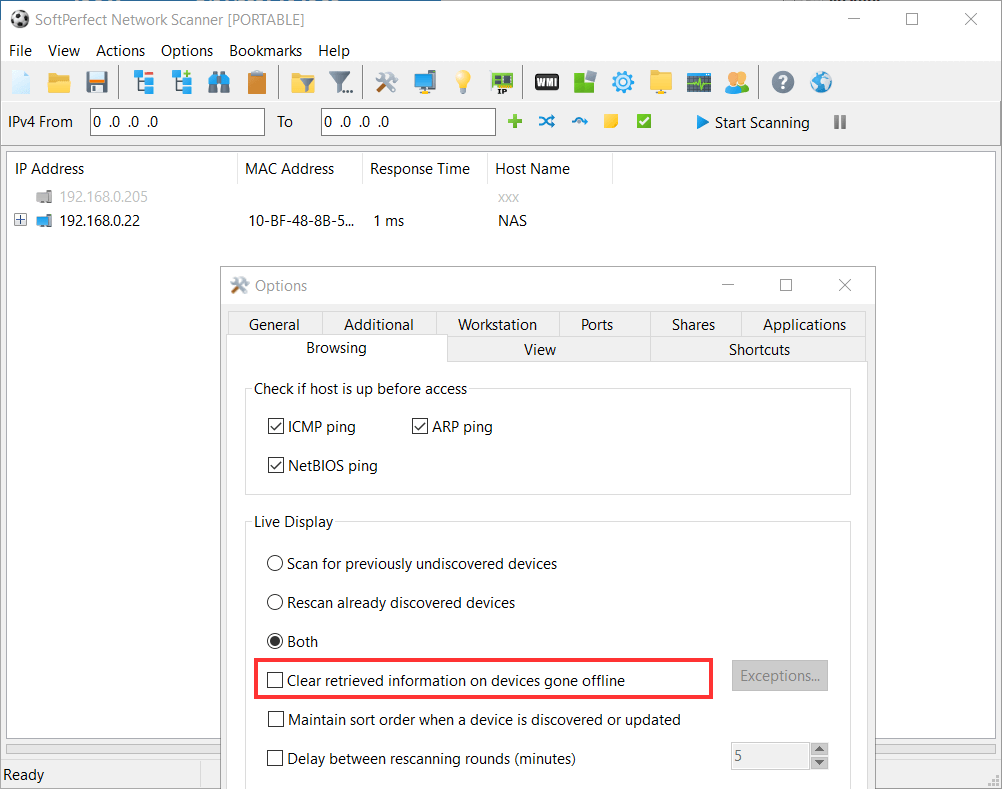Image resolution: width=1002 pixels, height=789 pixels.
Task: Open the Bookmarks menu
Action: click(265, 50)
